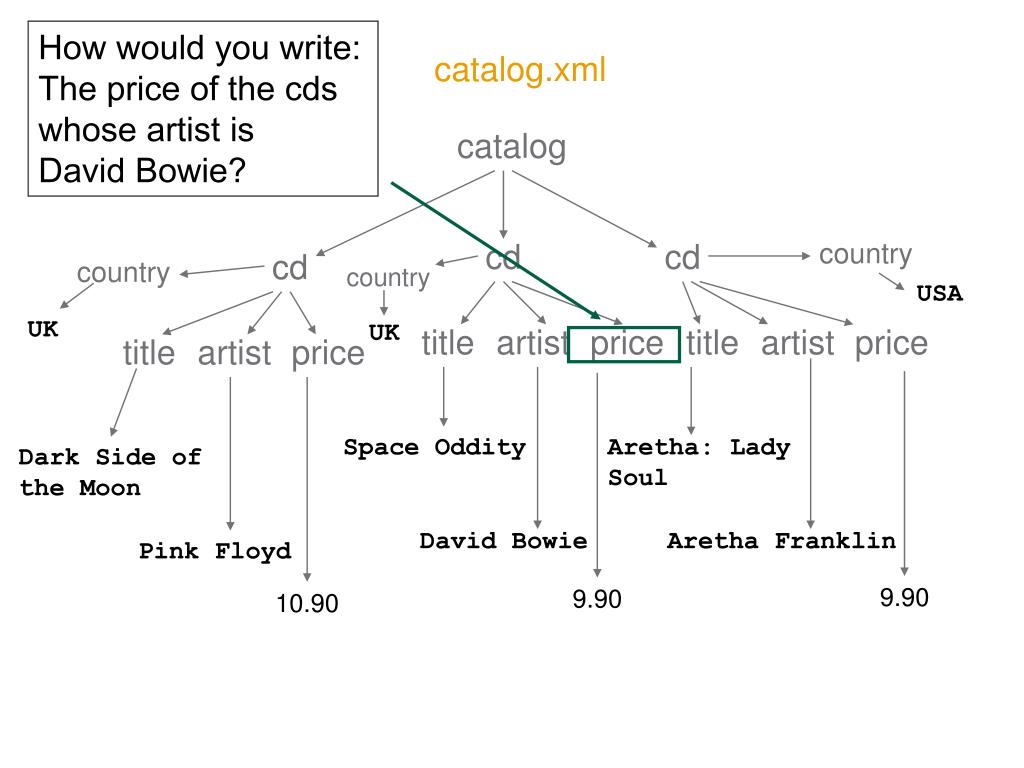The image size is (1024, 768).
Task: Select the Aretha: Lady Soul title
Action: [699, 462]
